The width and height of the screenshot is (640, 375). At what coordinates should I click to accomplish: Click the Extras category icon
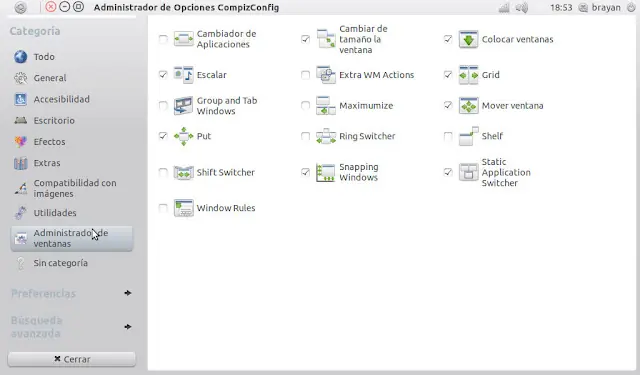(20, 163)
